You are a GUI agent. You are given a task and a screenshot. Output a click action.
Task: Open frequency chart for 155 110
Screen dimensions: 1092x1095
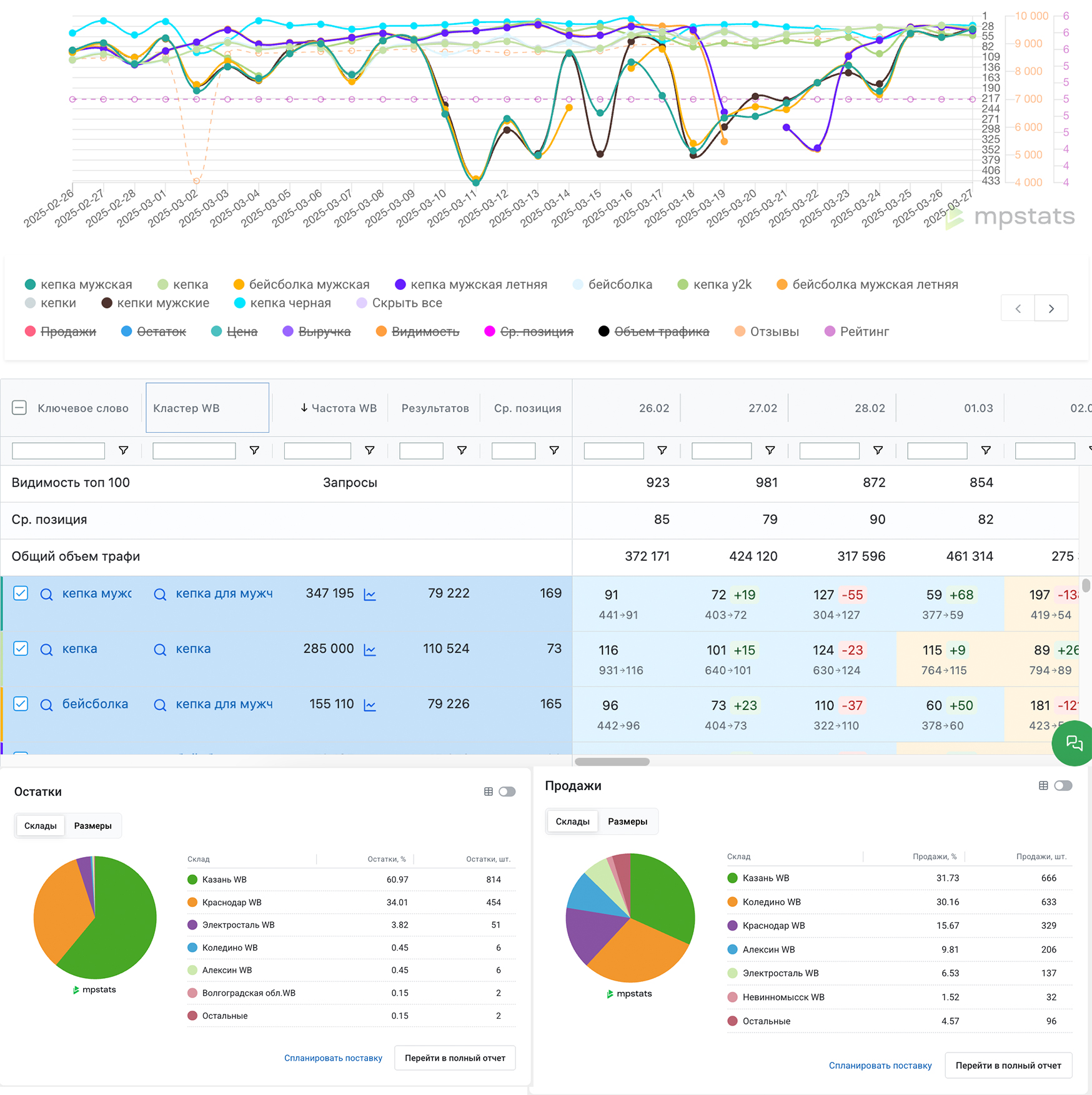point(370,705)
